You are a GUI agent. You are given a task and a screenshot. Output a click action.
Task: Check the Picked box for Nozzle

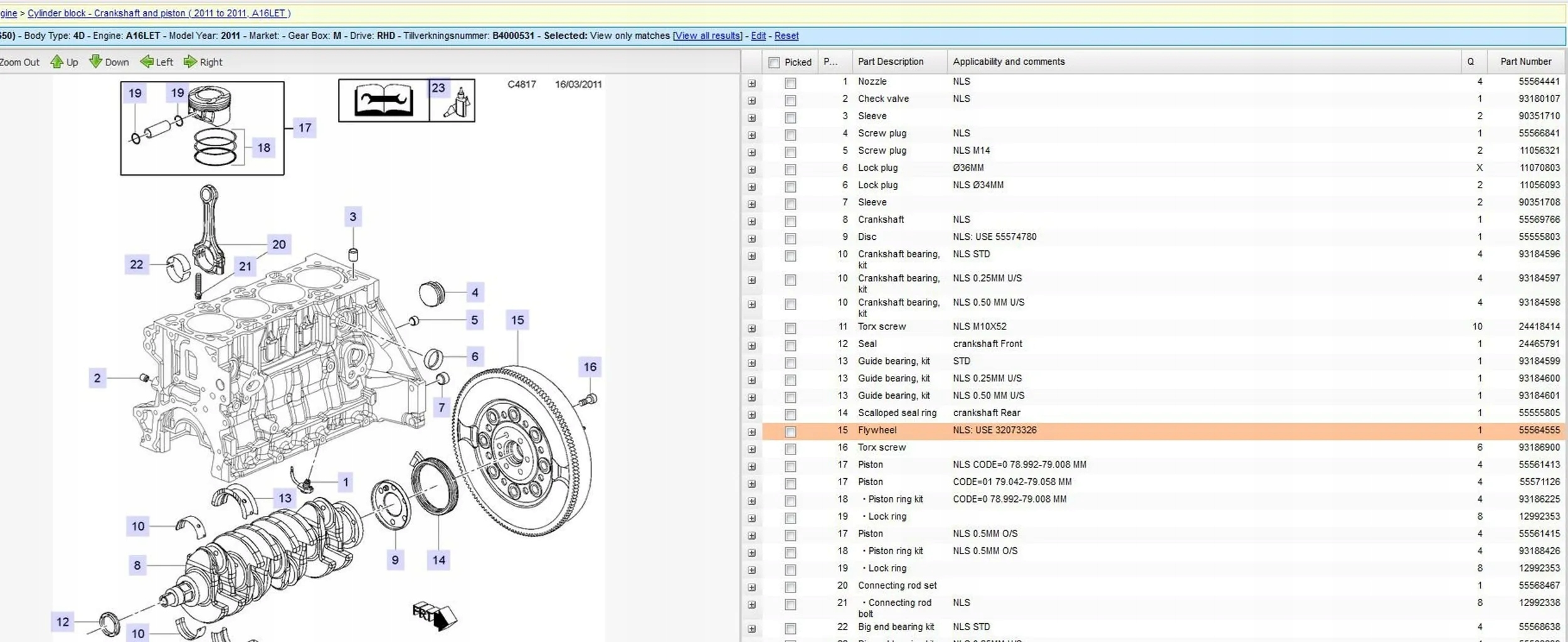coord(790,83)
